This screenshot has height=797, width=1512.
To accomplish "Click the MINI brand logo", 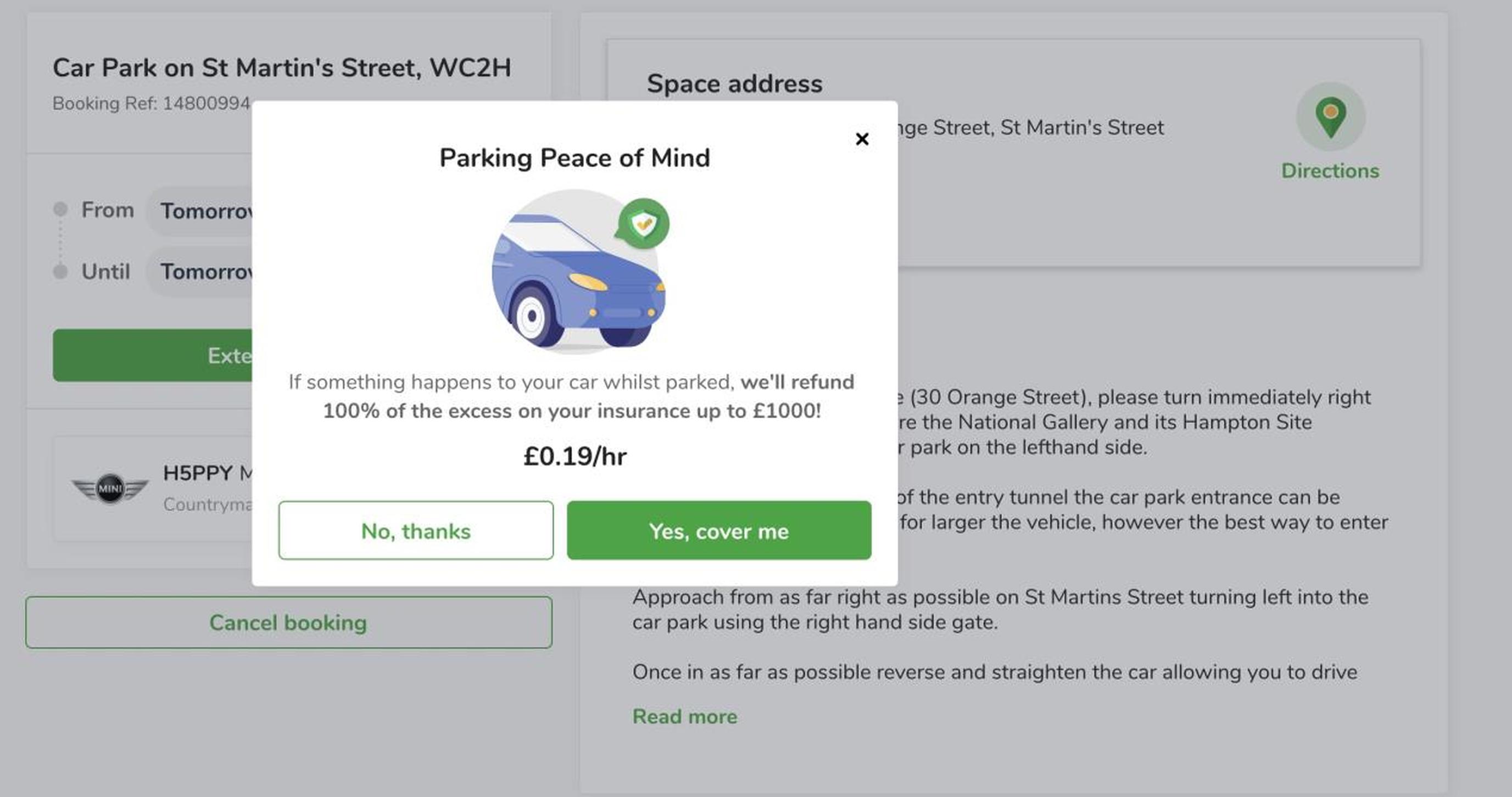I will [x=110, y=488].
